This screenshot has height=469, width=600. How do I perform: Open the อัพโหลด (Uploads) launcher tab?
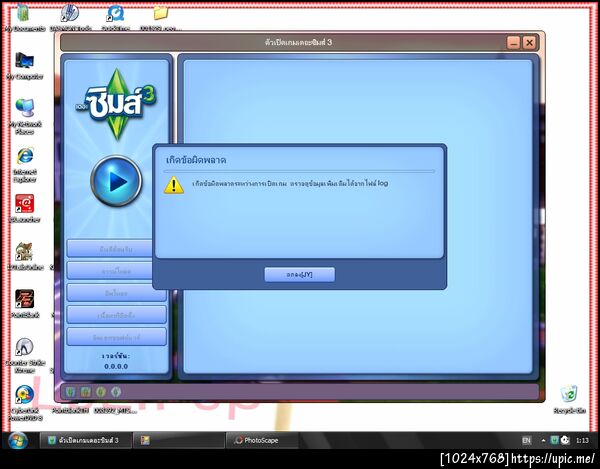[x=116, y=293]
